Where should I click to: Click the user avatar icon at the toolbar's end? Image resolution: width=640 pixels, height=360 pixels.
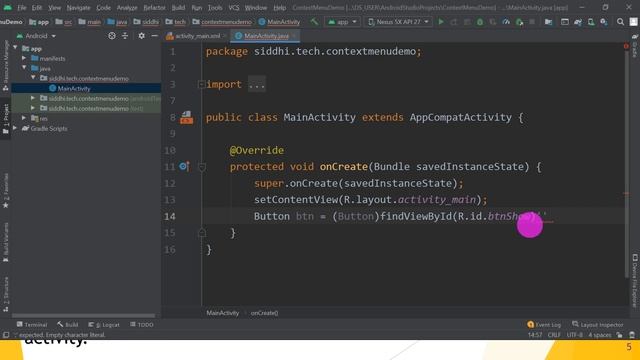coord(633,22)
